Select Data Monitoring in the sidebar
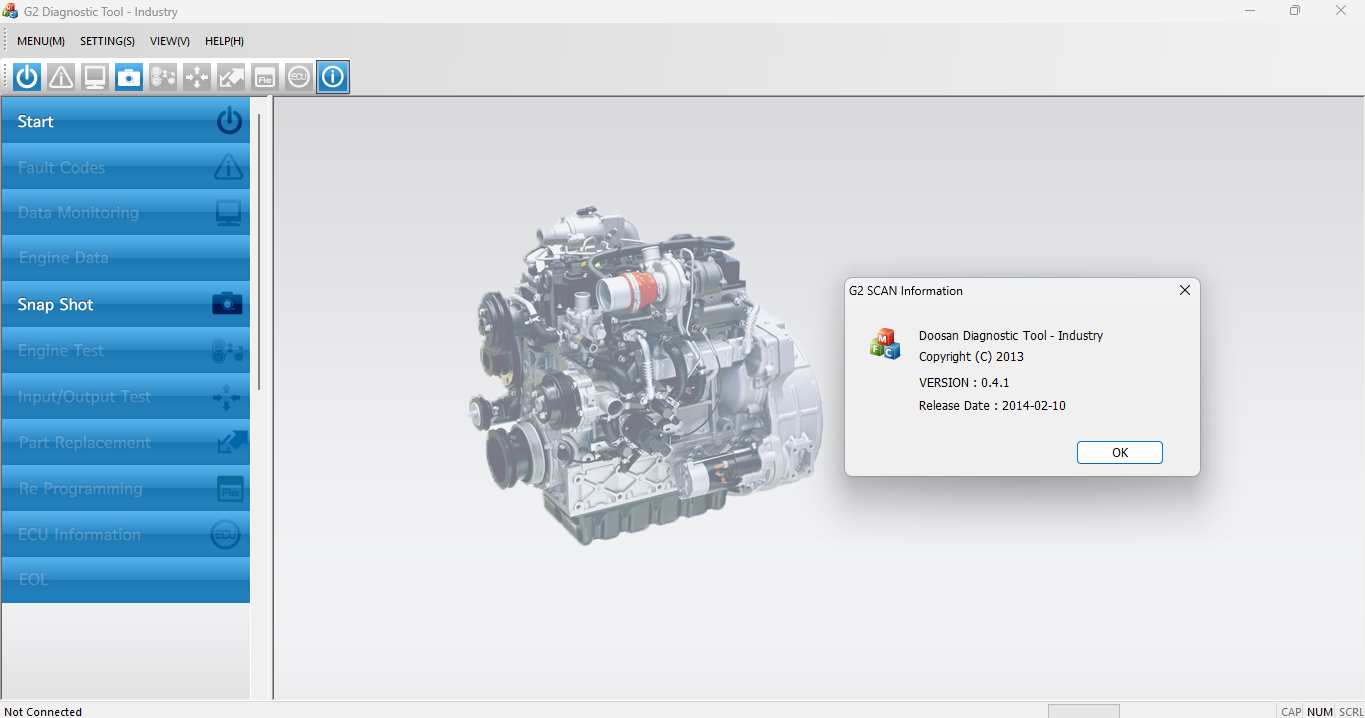The width and height of the screenshot is (1365, 718). coord(126,212)
